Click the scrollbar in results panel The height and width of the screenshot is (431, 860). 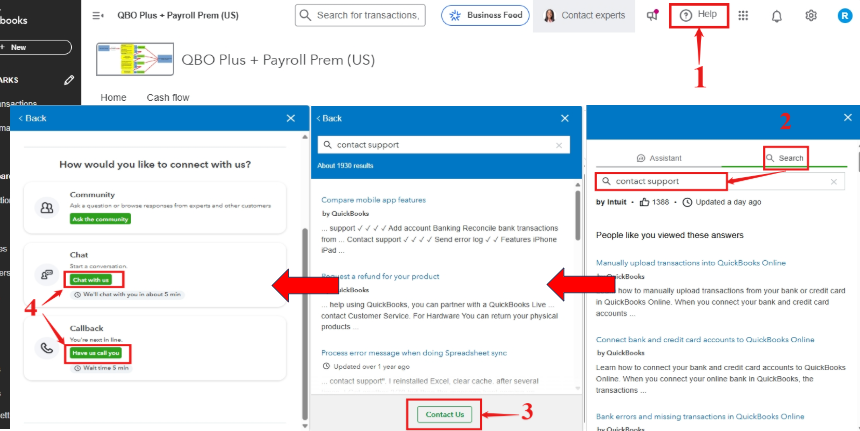[x=578, y=216]
